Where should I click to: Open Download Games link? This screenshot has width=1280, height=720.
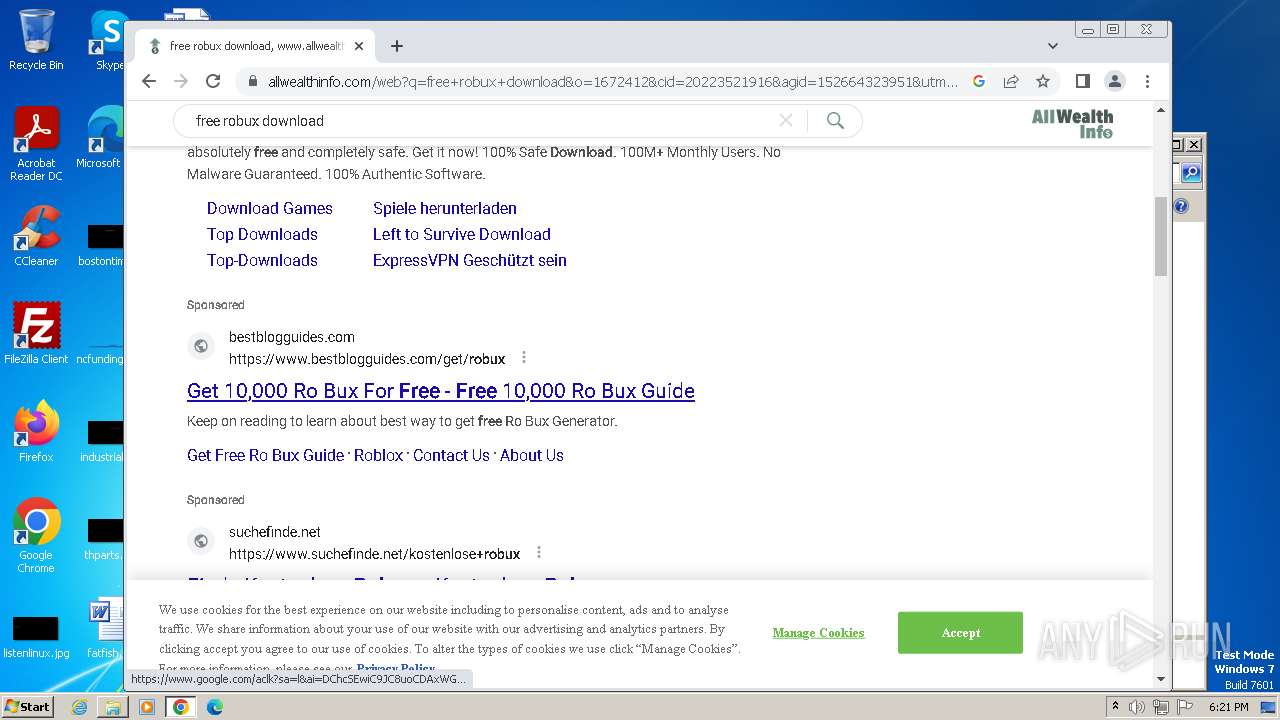point(270,208)
